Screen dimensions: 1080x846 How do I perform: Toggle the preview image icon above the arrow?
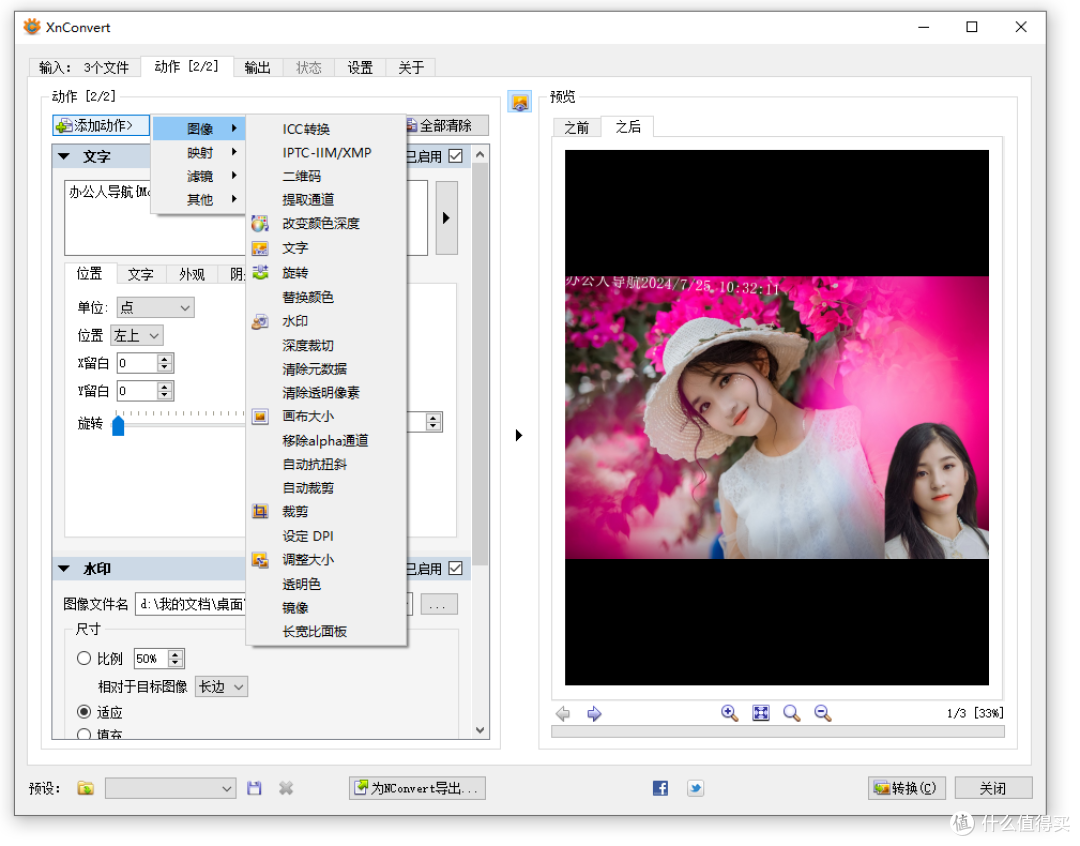coord(519,102)
